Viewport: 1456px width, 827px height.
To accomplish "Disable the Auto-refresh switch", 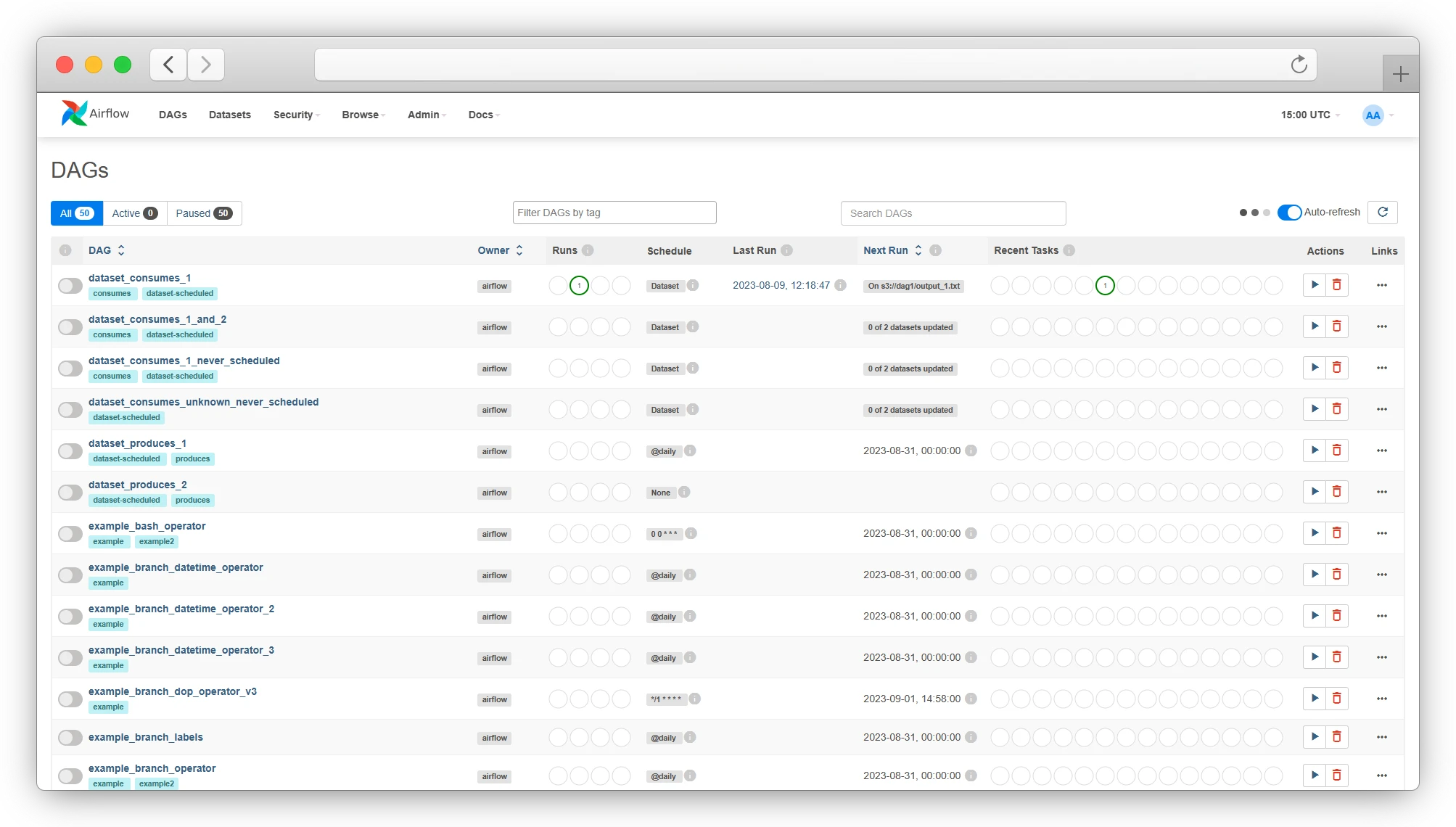I will click(x=1289, y=213).
